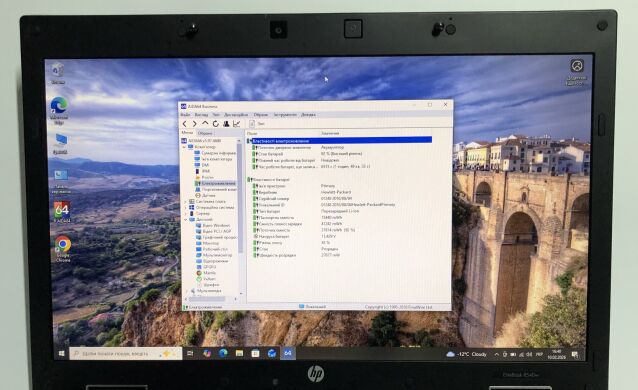Go back with the AIDA64 Back arrow
Viewport: 638px width, 390px height.
(x=185, y=124)
